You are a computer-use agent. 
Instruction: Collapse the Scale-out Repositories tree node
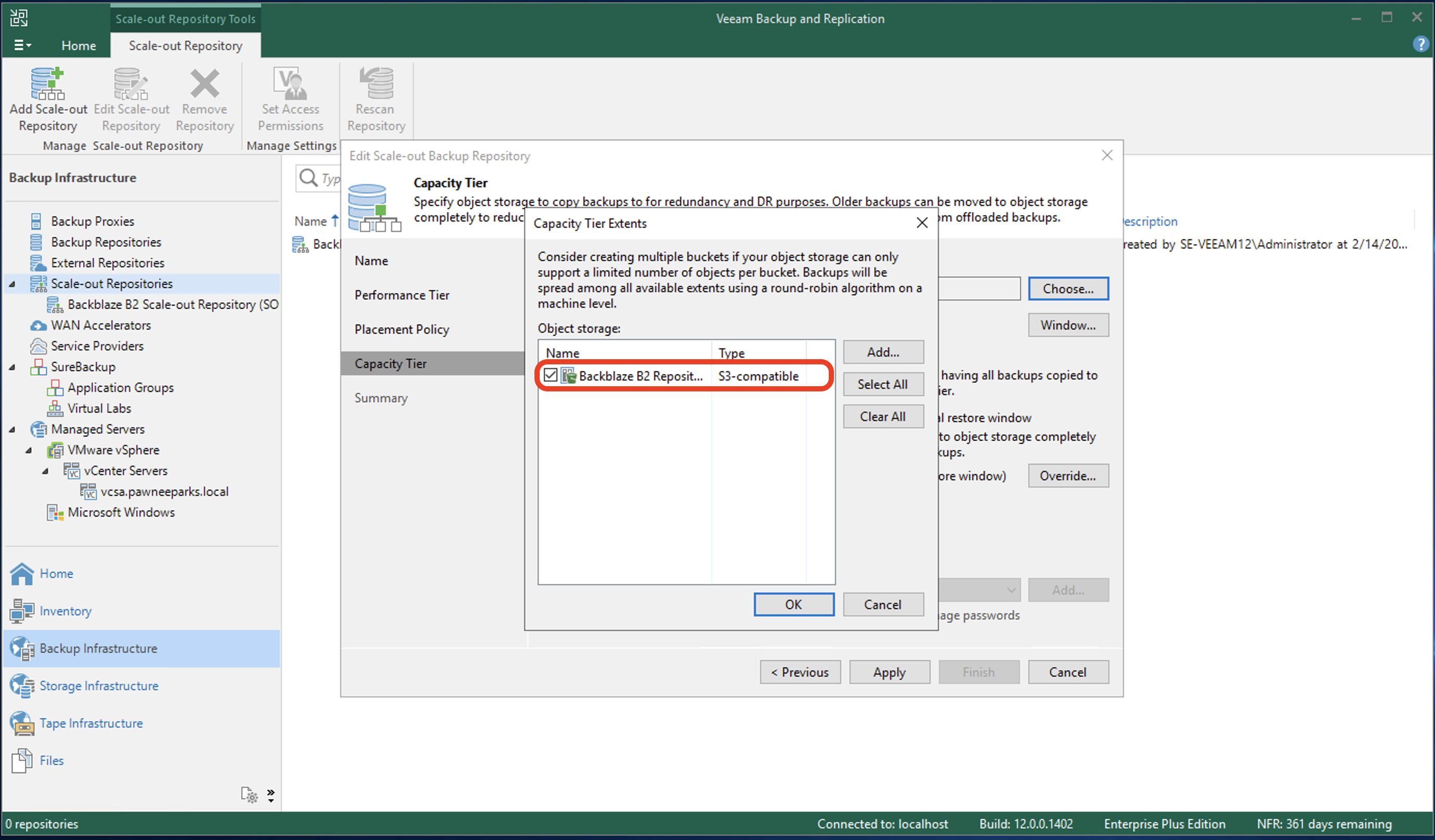[12, 284]
